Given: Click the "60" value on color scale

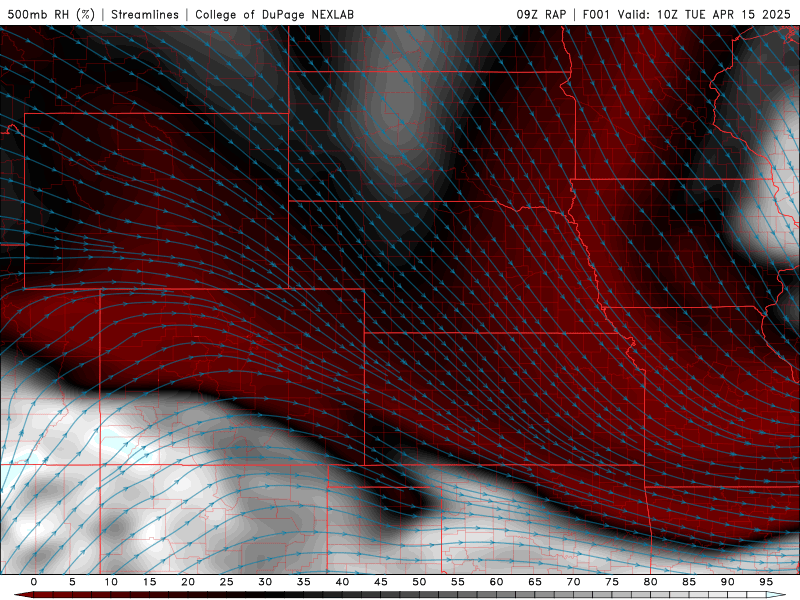Looking at the screenshot, I should coord(496,582).
